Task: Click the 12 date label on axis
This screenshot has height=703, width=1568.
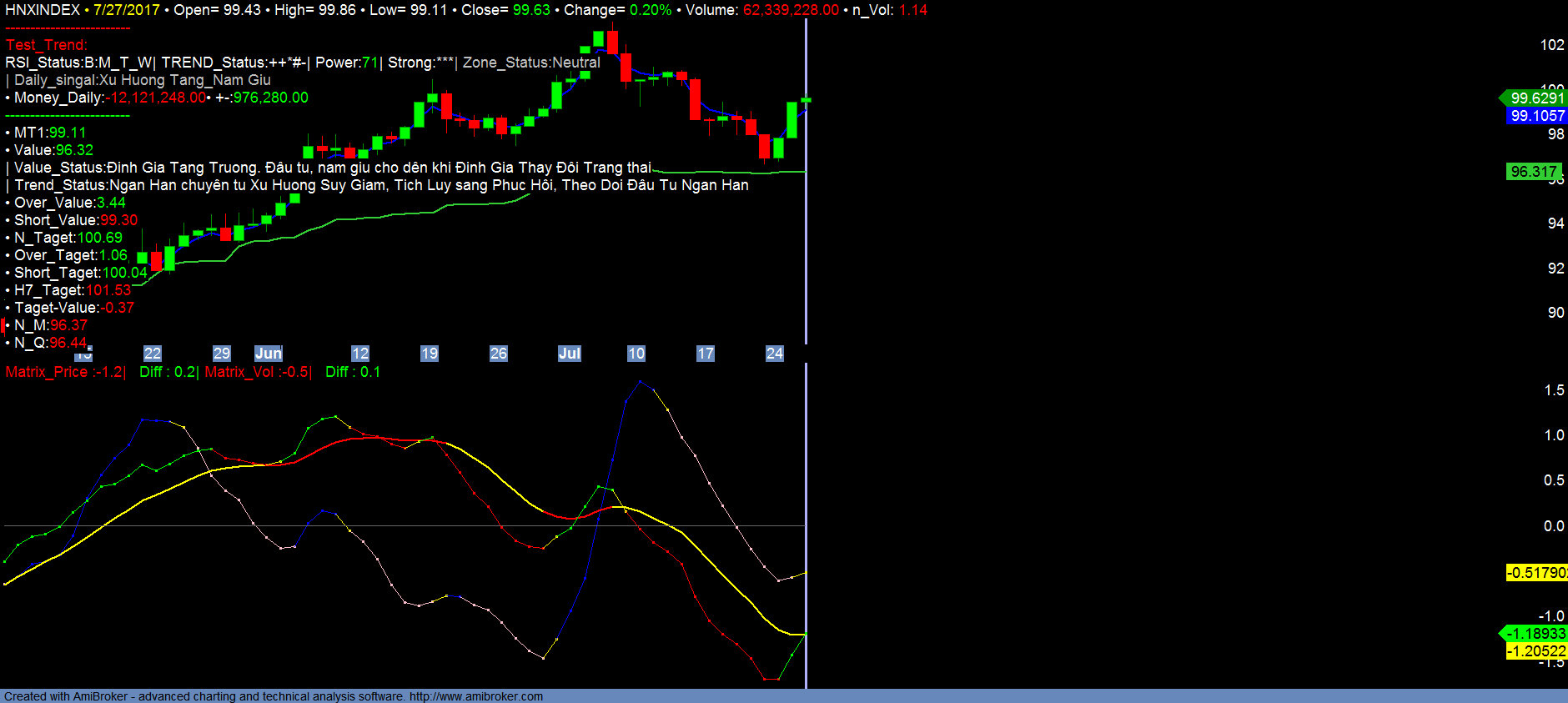Action: [360, 354]
